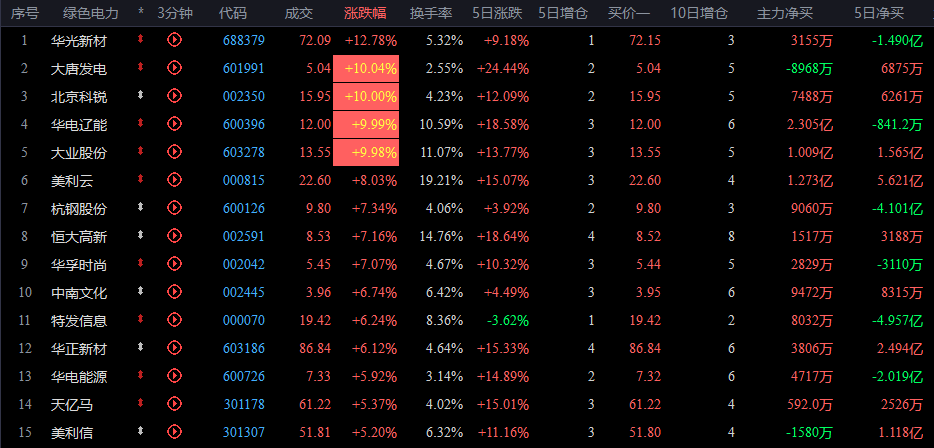Click the 3分钟 column header
934x448 pixels.
175,13
